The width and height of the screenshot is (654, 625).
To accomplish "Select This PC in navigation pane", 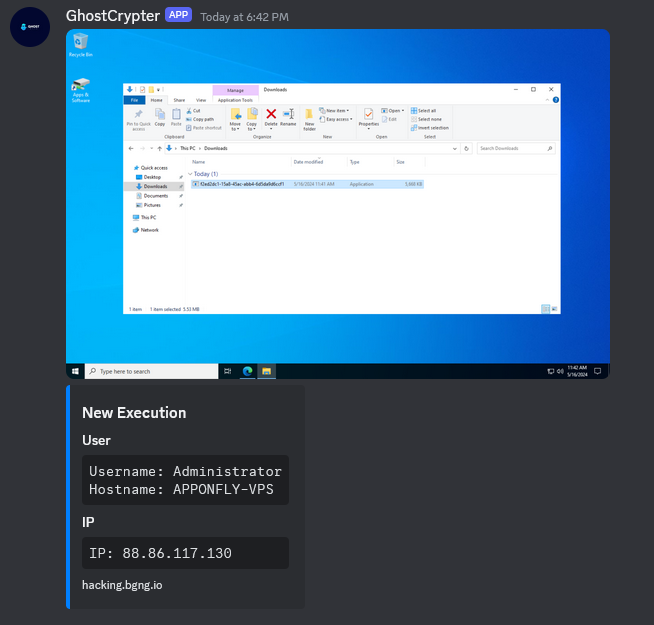I will click(145, 217).
